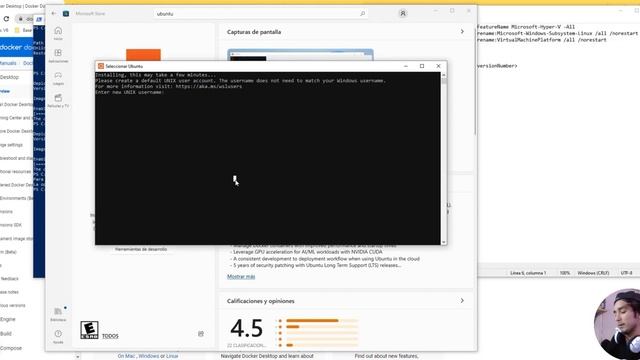
Task: Minimize the Ubuntu terminal window
Action: tap(406, 66)
